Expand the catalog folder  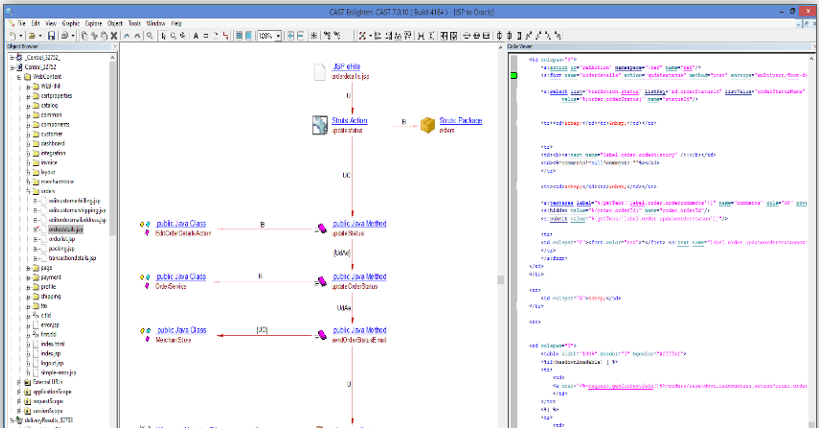(x=28, y=106)
